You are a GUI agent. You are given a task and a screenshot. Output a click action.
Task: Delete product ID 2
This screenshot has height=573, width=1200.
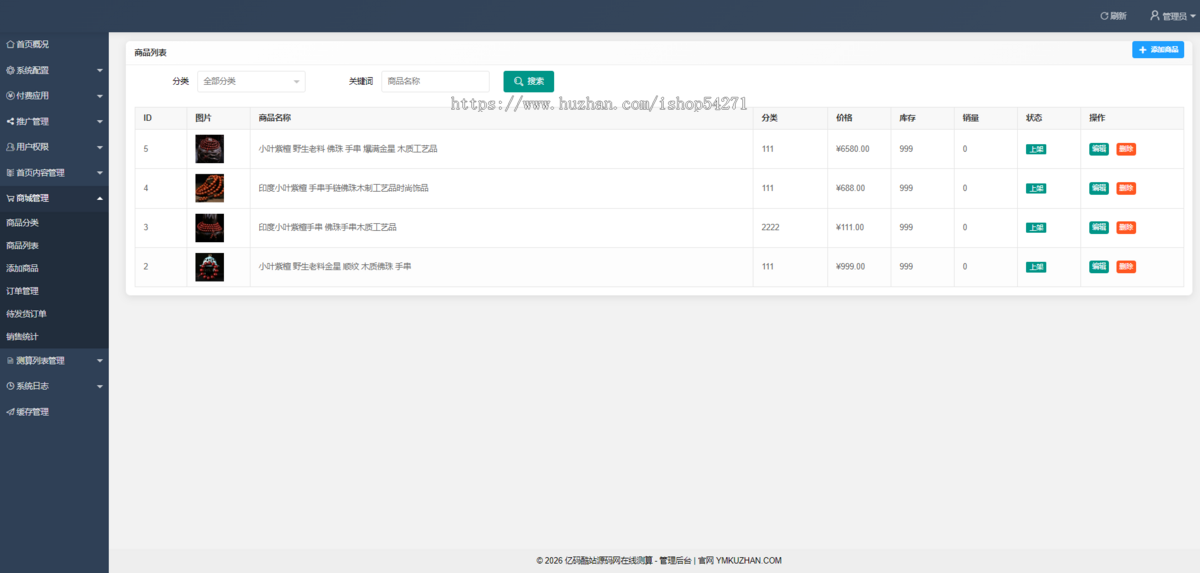coord(1126,267)
